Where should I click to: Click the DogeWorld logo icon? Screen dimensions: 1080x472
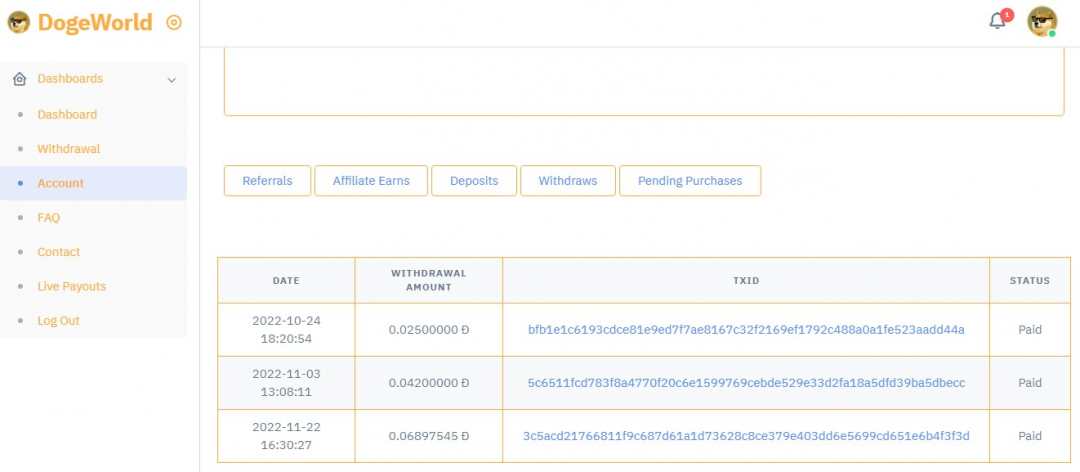tap(19, 22)
